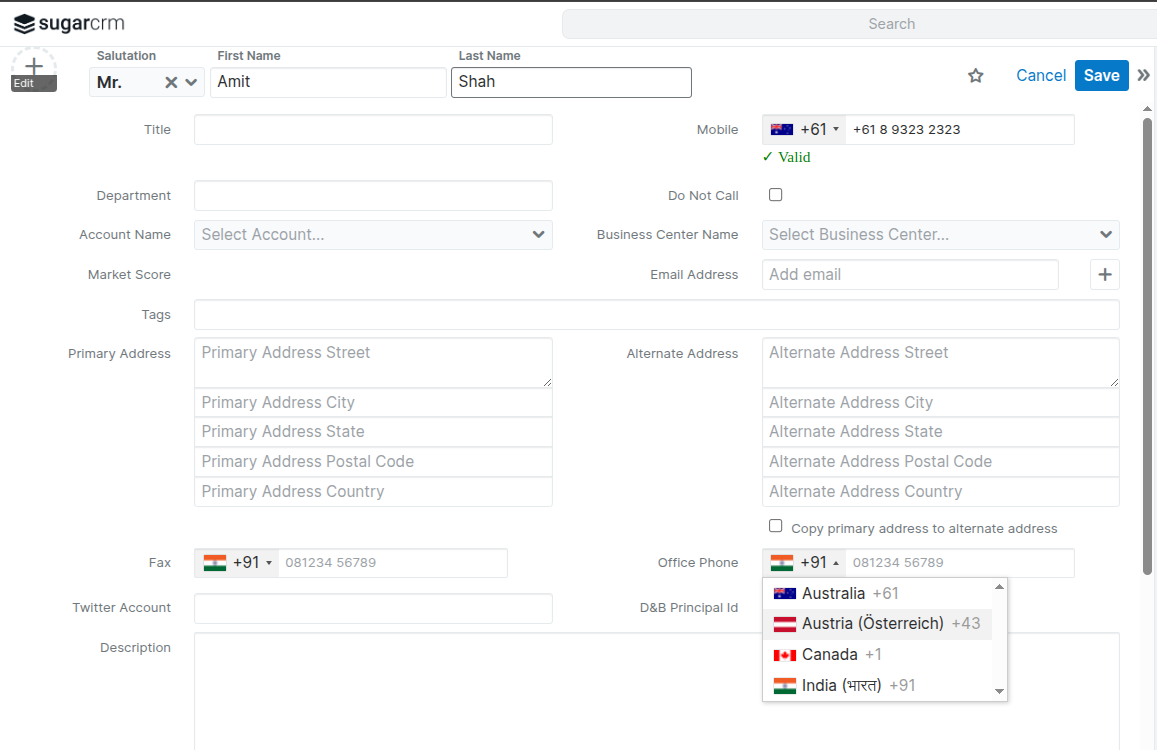Screen dimensions: 1157x750
Task: Expand the Salutation dropdown arrow
Action: pyautogui.click(x=191, y=82)
